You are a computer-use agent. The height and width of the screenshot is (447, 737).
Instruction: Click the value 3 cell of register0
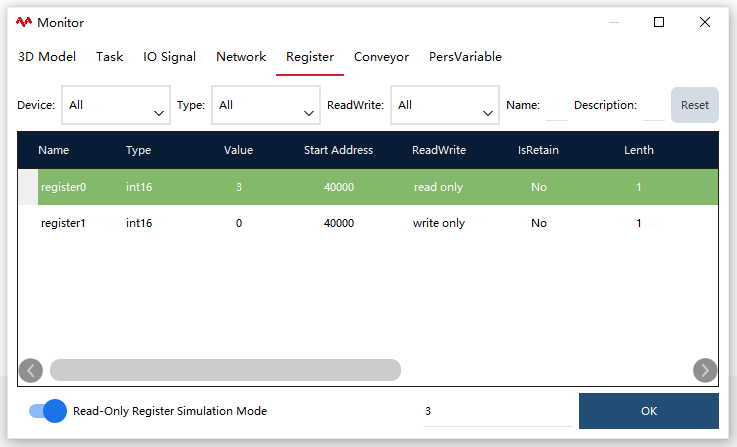239,187
